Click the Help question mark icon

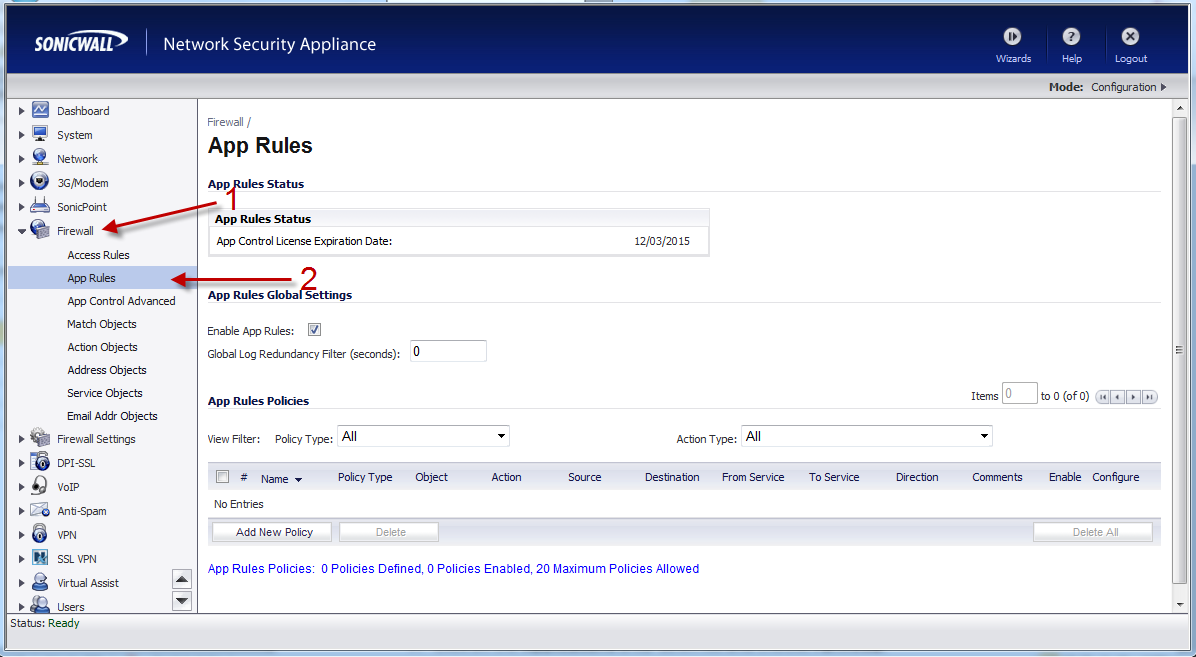[x=1071, y=36]
